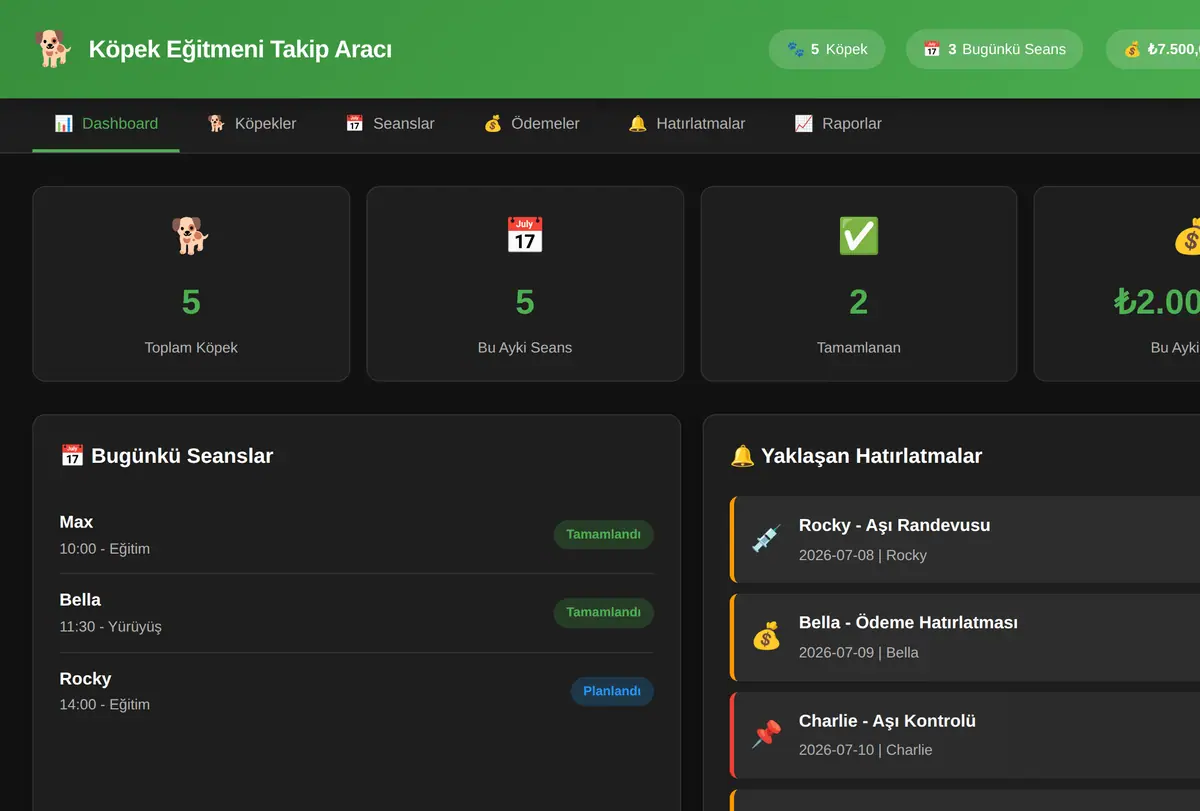Screen dimensions: 1200x811
Task: Click the pushpin icon on Charlie's reminder
Action: [766, 735]
